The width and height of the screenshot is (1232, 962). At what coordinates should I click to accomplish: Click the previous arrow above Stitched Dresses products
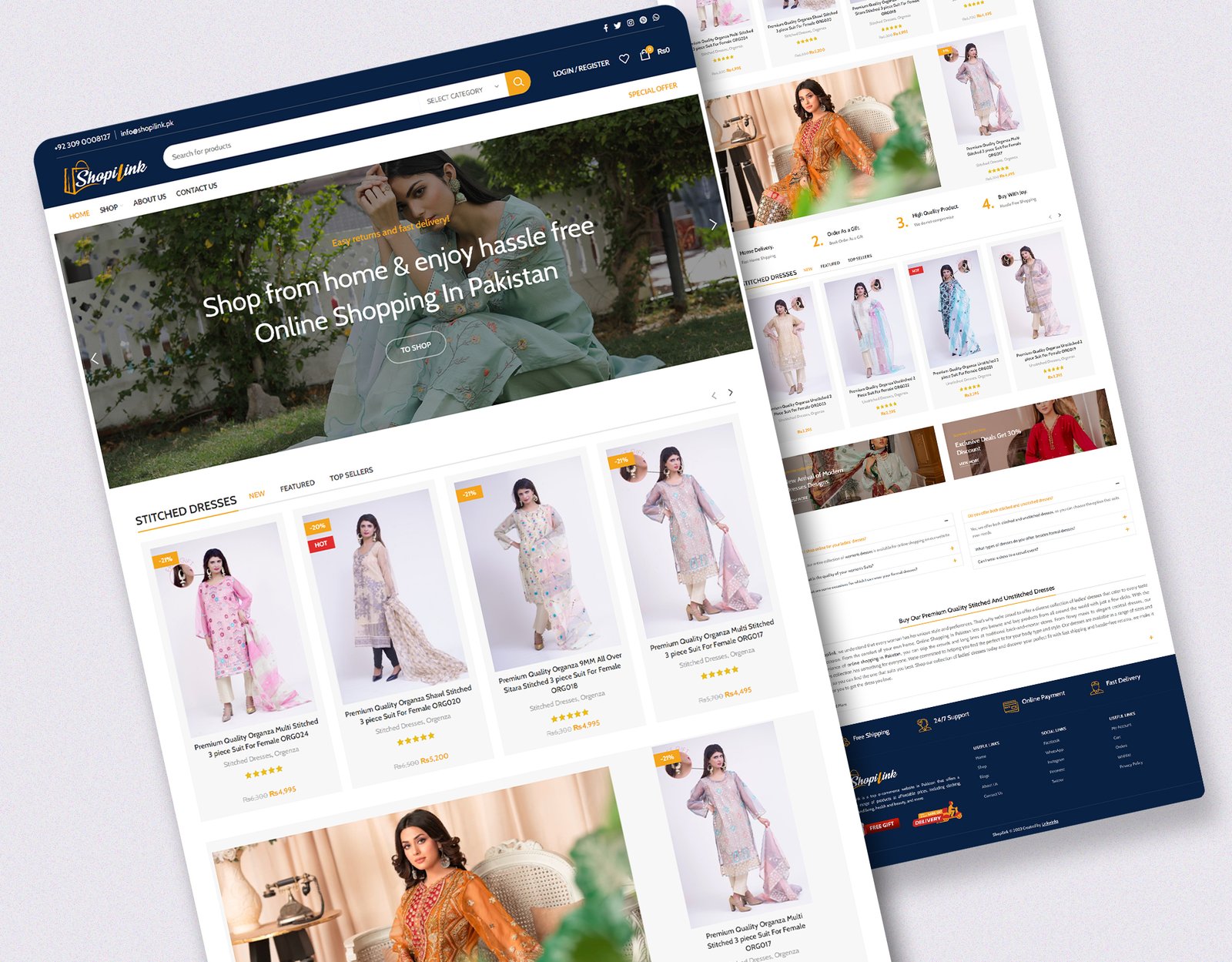(x=714, y=396)
